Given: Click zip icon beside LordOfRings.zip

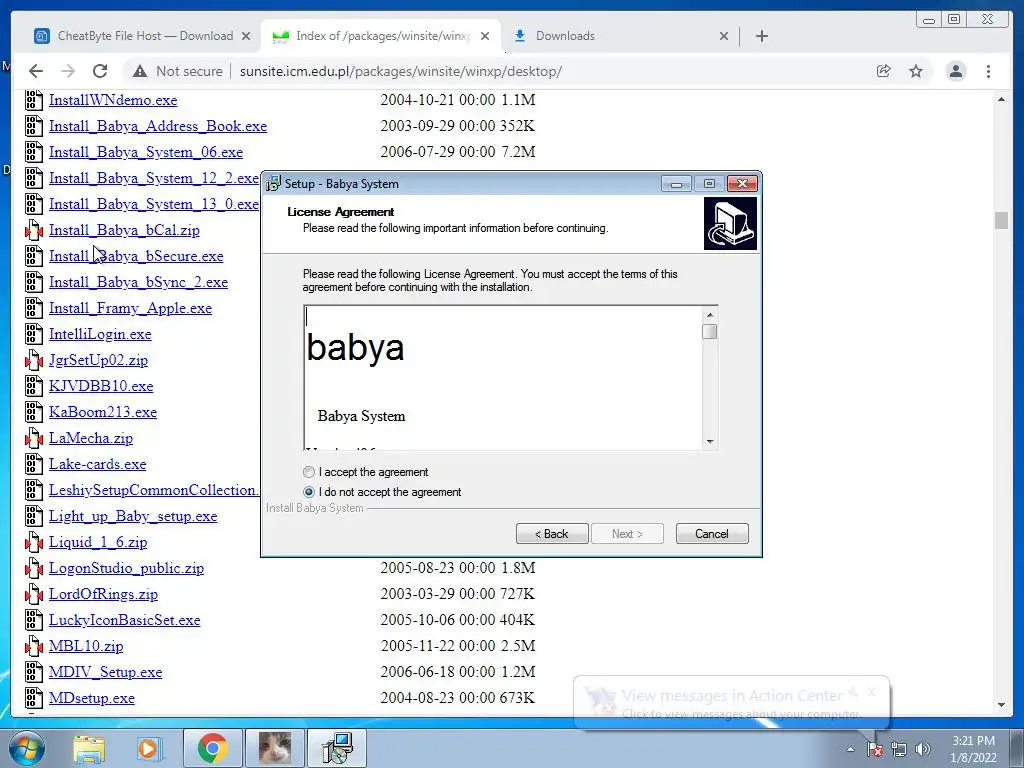Looking at the screenshot, I should [x=34, y=594].
